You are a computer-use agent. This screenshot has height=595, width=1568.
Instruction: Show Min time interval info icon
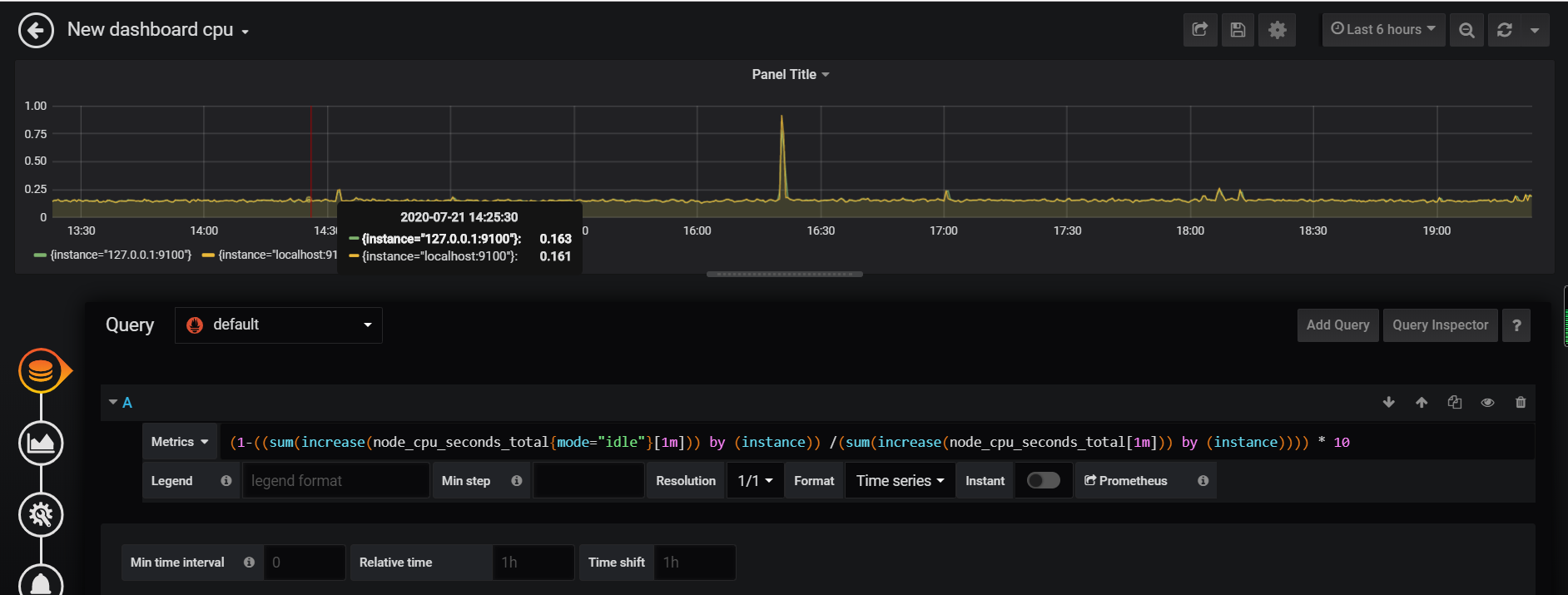click(x=249, y=563)
